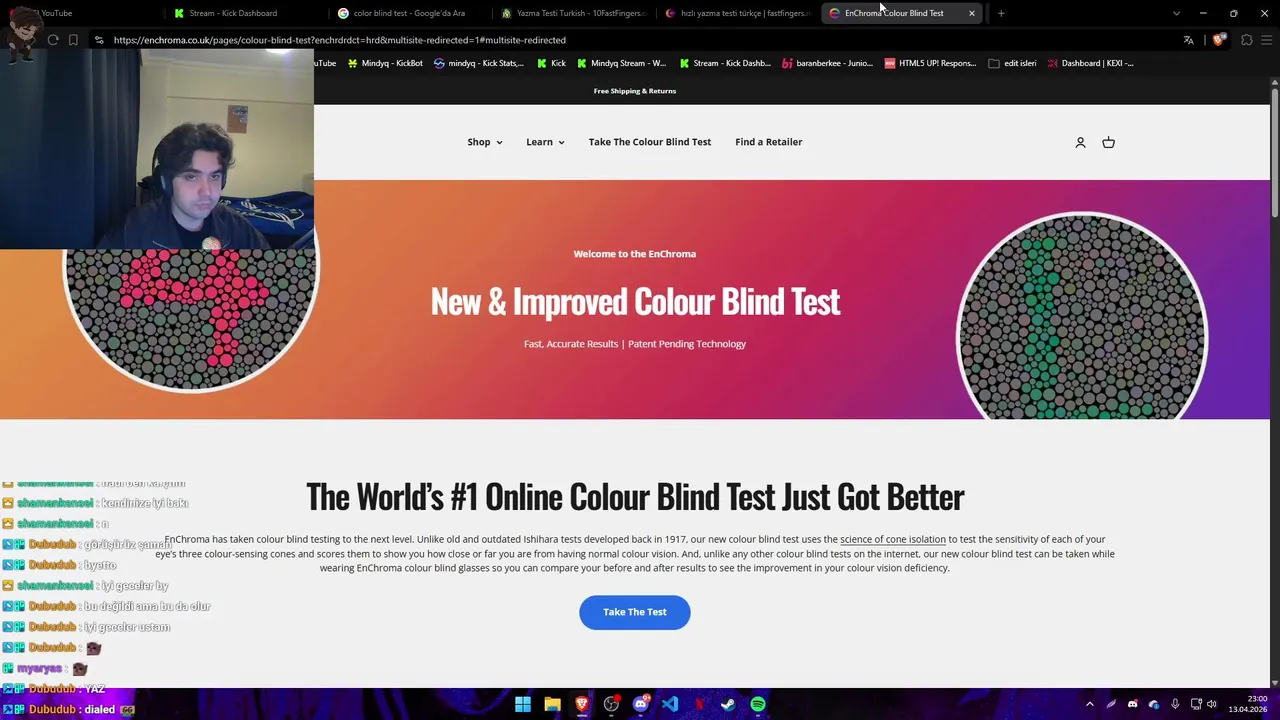Bookmark this page with the bookmark icon
Viewport: 1280px width, 720px height.
[x=73, y=40]
